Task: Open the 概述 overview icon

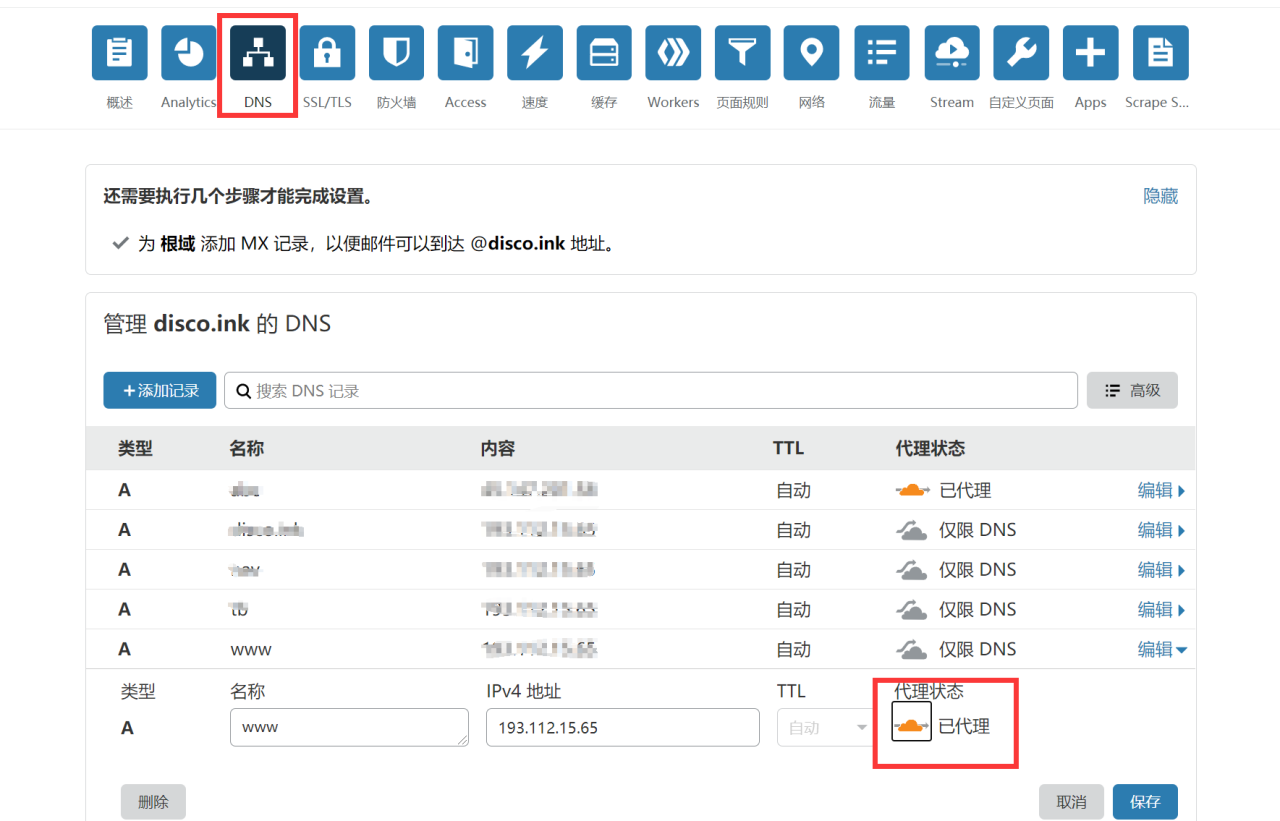Action: (x=120, y=53)
